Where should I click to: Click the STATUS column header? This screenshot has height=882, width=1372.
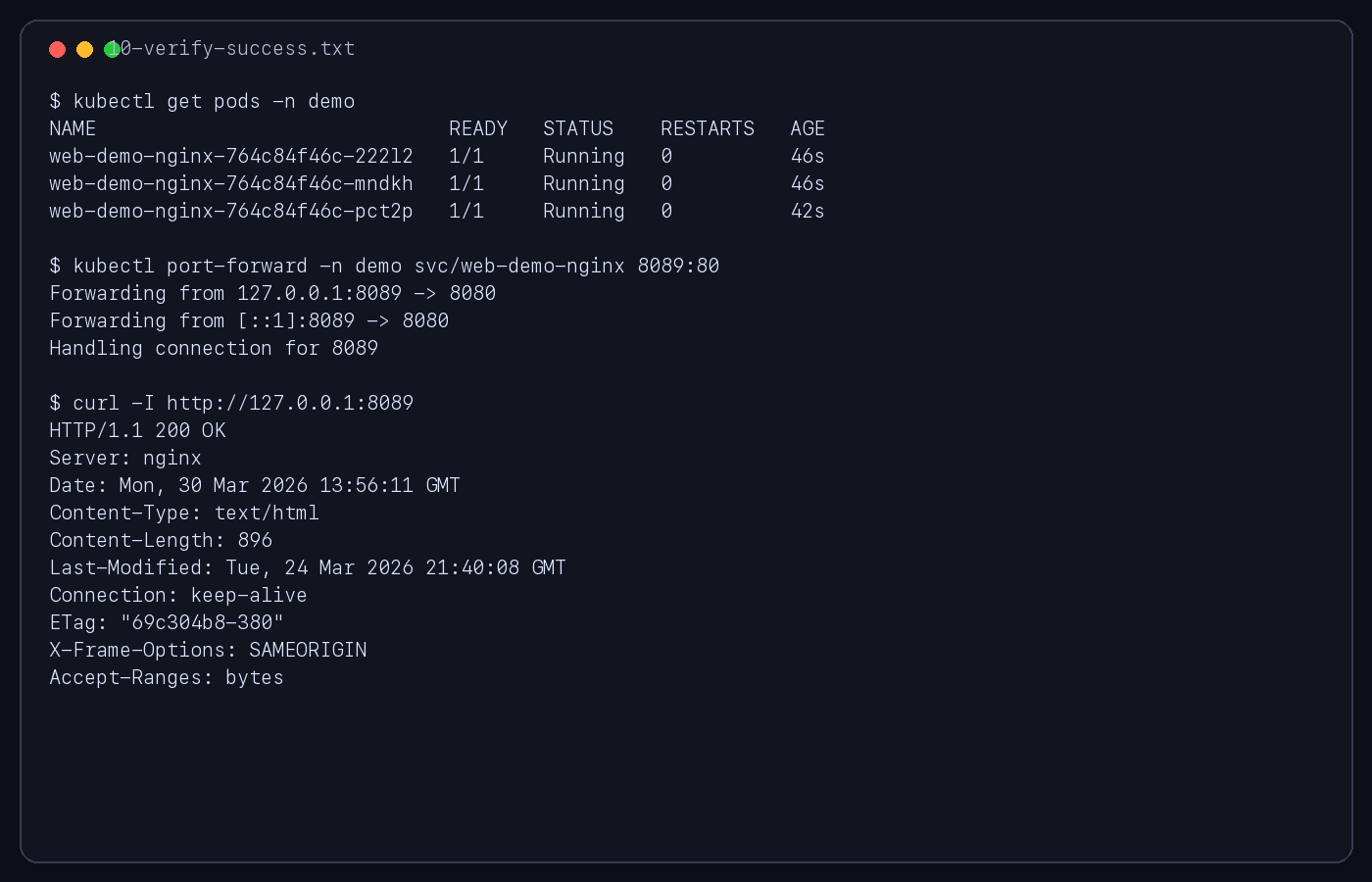click(578, 129)
